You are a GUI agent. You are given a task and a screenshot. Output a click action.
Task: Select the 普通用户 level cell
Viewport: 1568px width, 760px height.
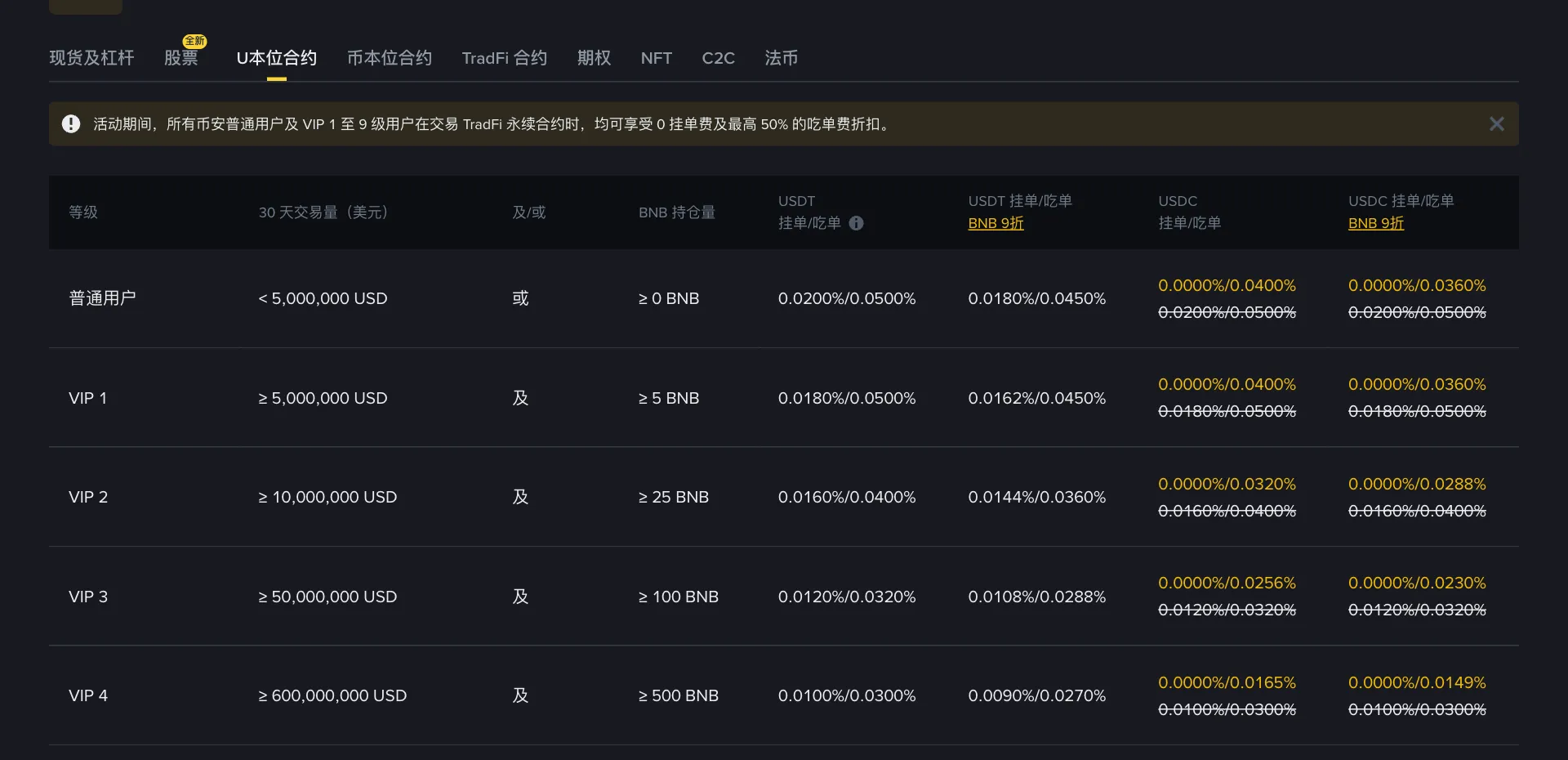point(102,298)
